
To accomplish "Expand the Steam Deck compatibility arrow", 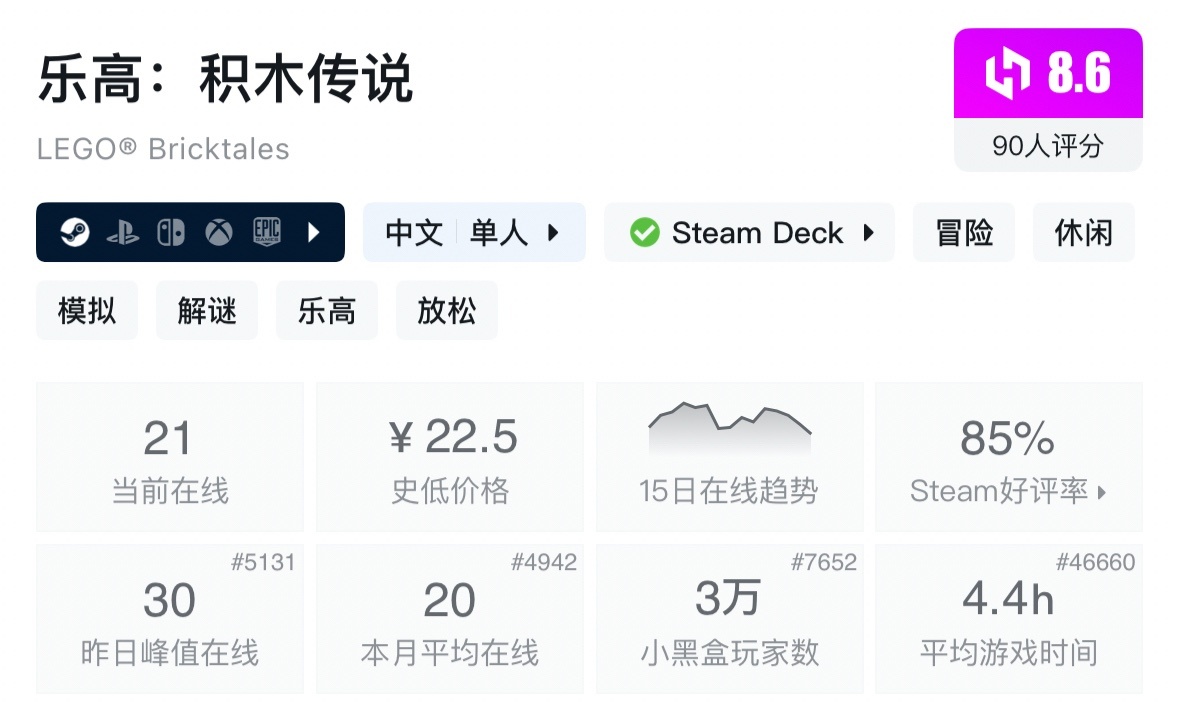I will 868,233.
